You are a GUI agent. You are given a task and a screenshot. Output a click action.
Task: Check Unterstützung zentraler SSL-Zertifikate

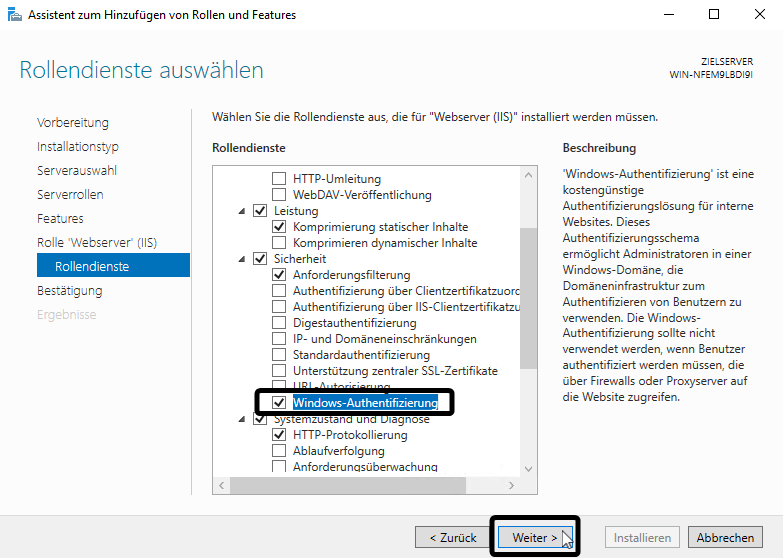point(279,371)
